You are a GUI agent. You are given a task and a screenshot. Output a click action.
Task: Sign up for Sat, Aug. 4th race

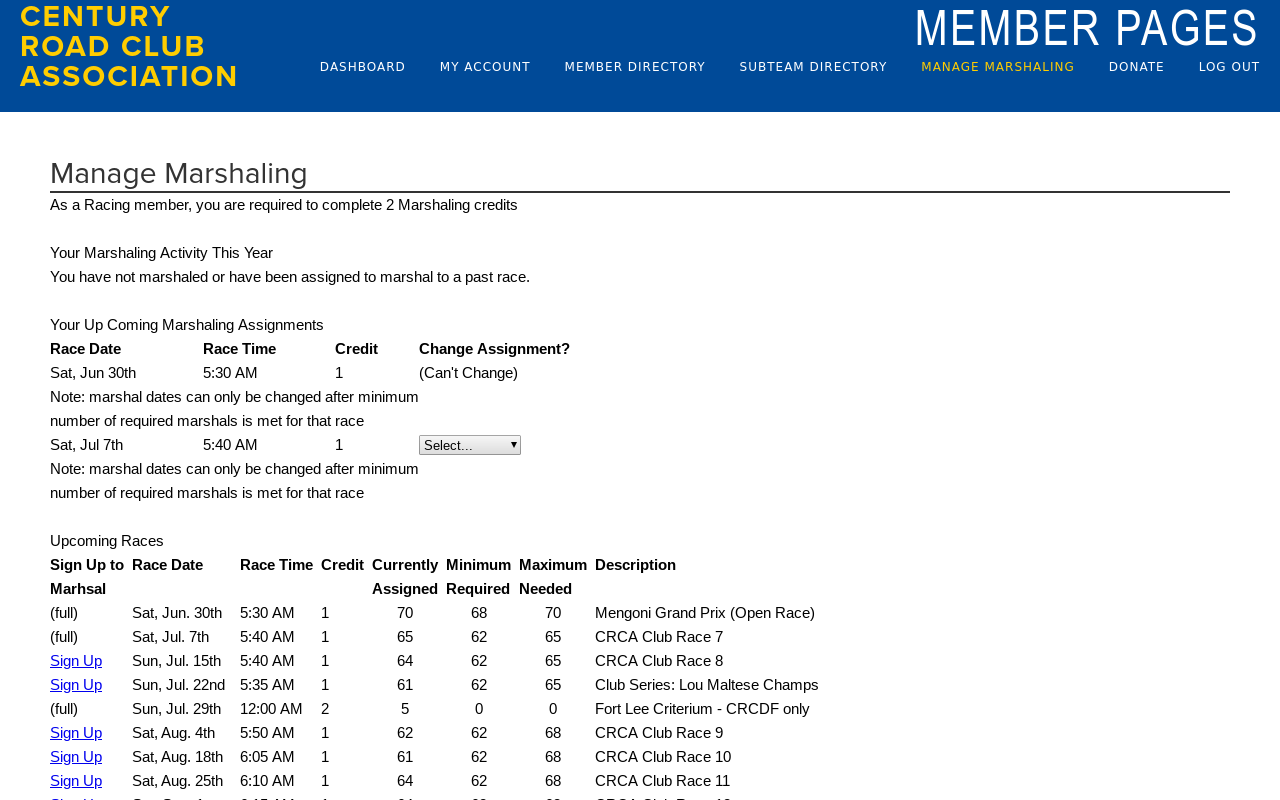coord(76,733)
